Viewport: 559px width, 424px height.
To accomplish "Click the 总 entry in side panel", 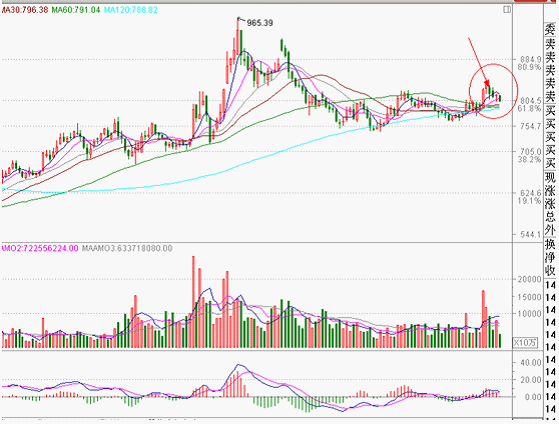I will [x=550, y=217].
